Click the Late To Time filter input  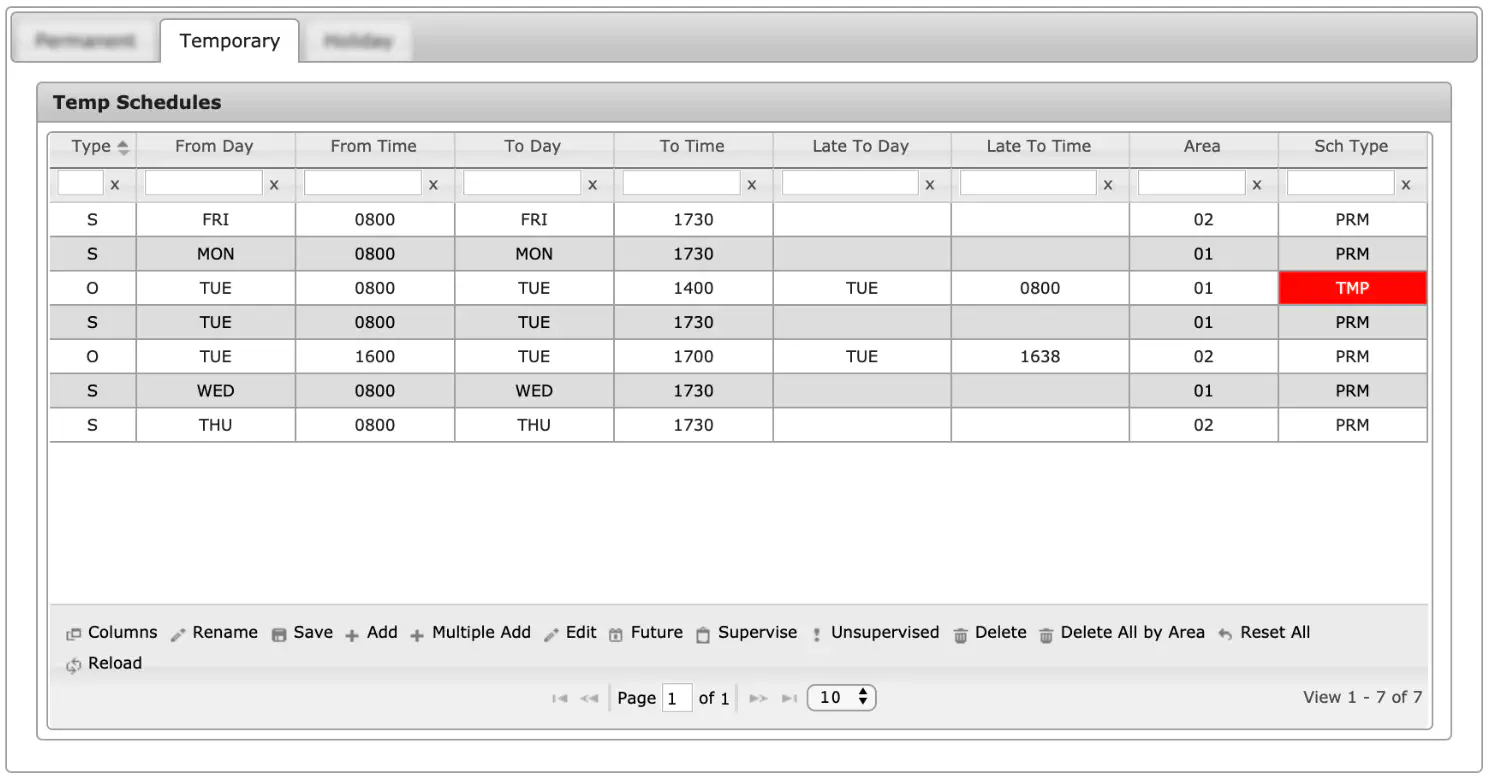tap(1028, 183)
